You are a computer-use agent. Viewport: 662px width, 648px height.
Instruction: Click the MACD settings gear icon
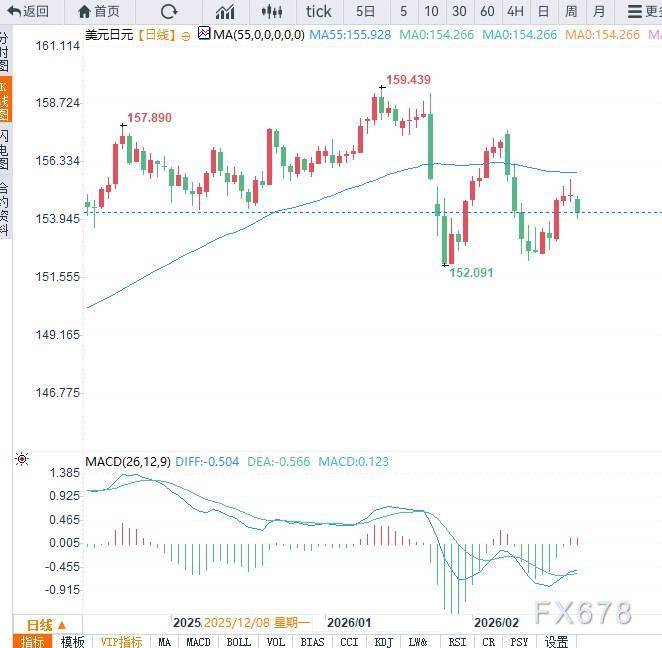21,460
